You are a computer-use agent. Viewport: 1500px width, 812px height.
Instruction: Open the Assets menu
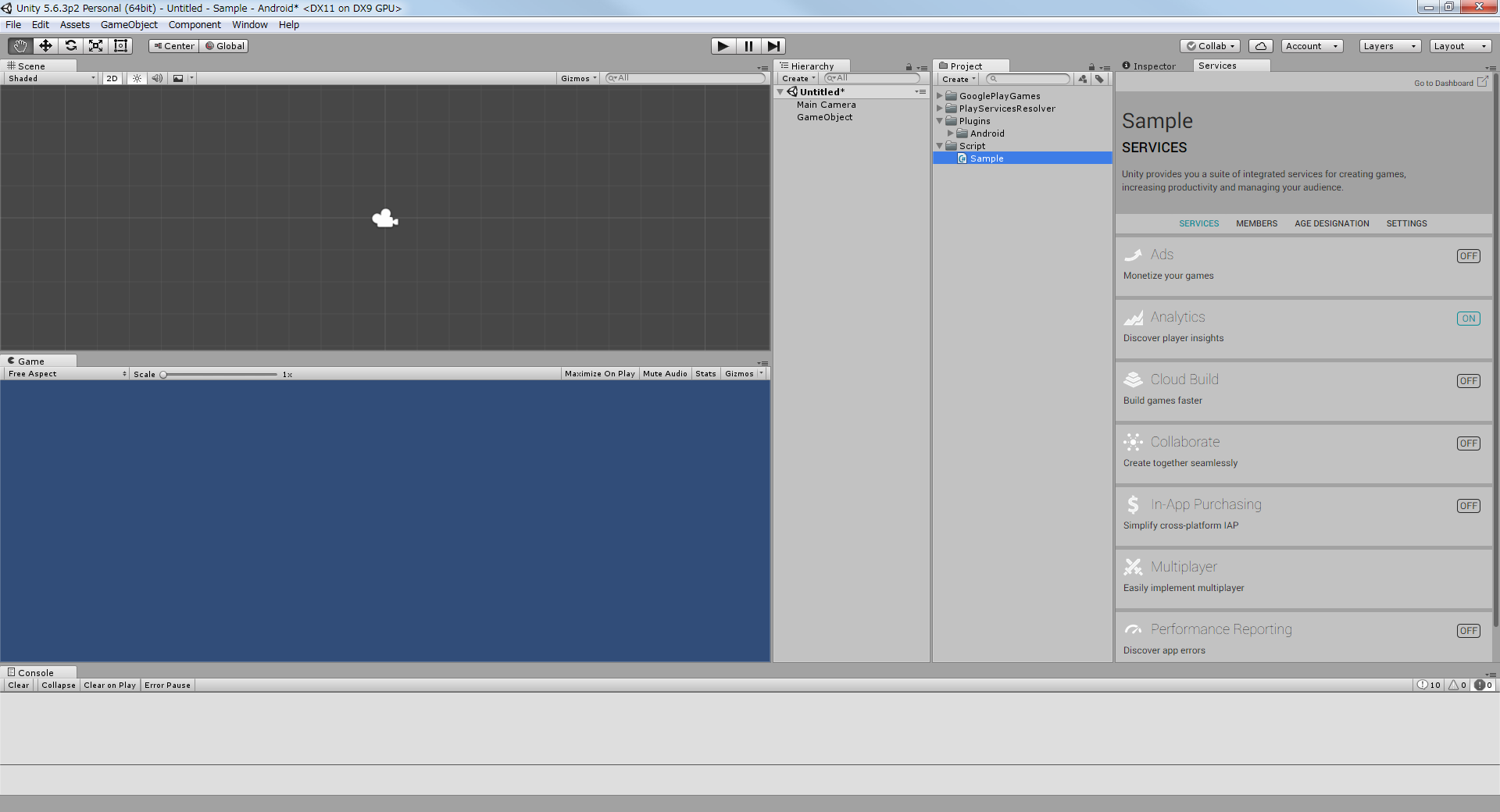click(75, 24)
